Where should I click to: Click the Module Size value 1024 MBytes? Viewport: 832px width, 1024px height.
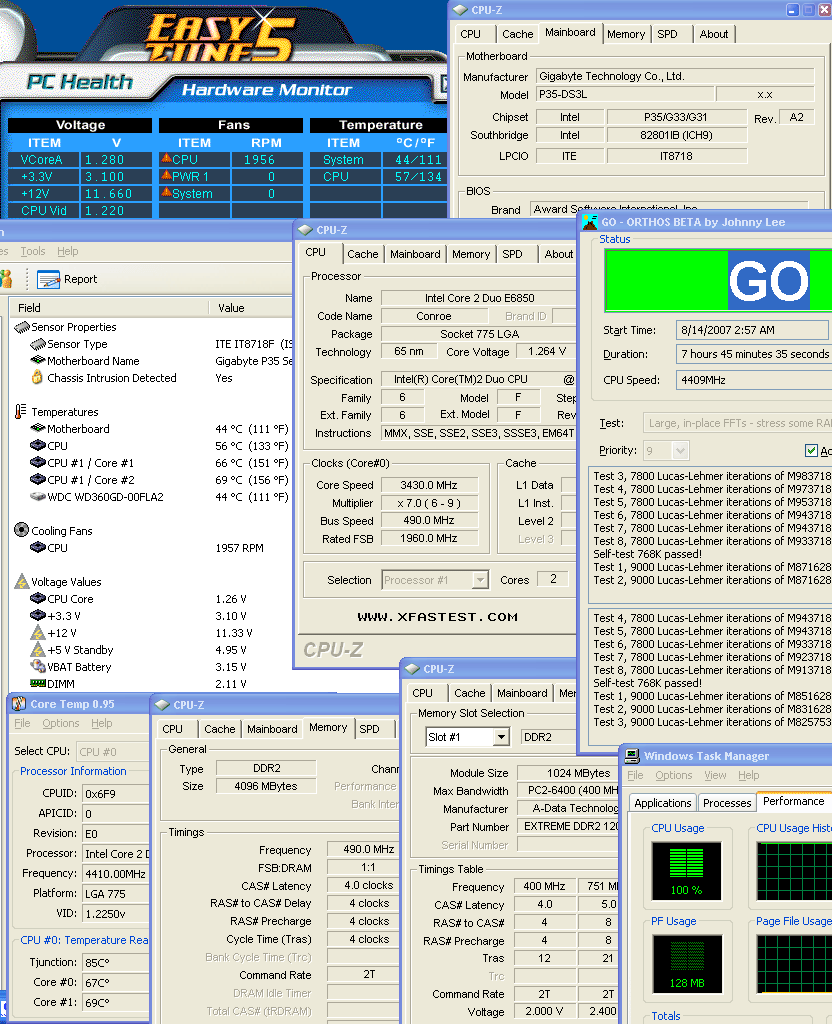(x=569, y=773)
